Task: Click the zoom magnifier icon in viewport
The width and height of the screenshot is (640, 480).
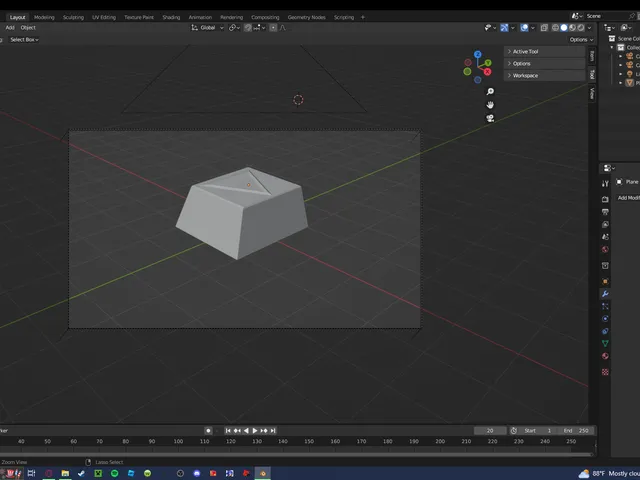Action: click(490, 91)
